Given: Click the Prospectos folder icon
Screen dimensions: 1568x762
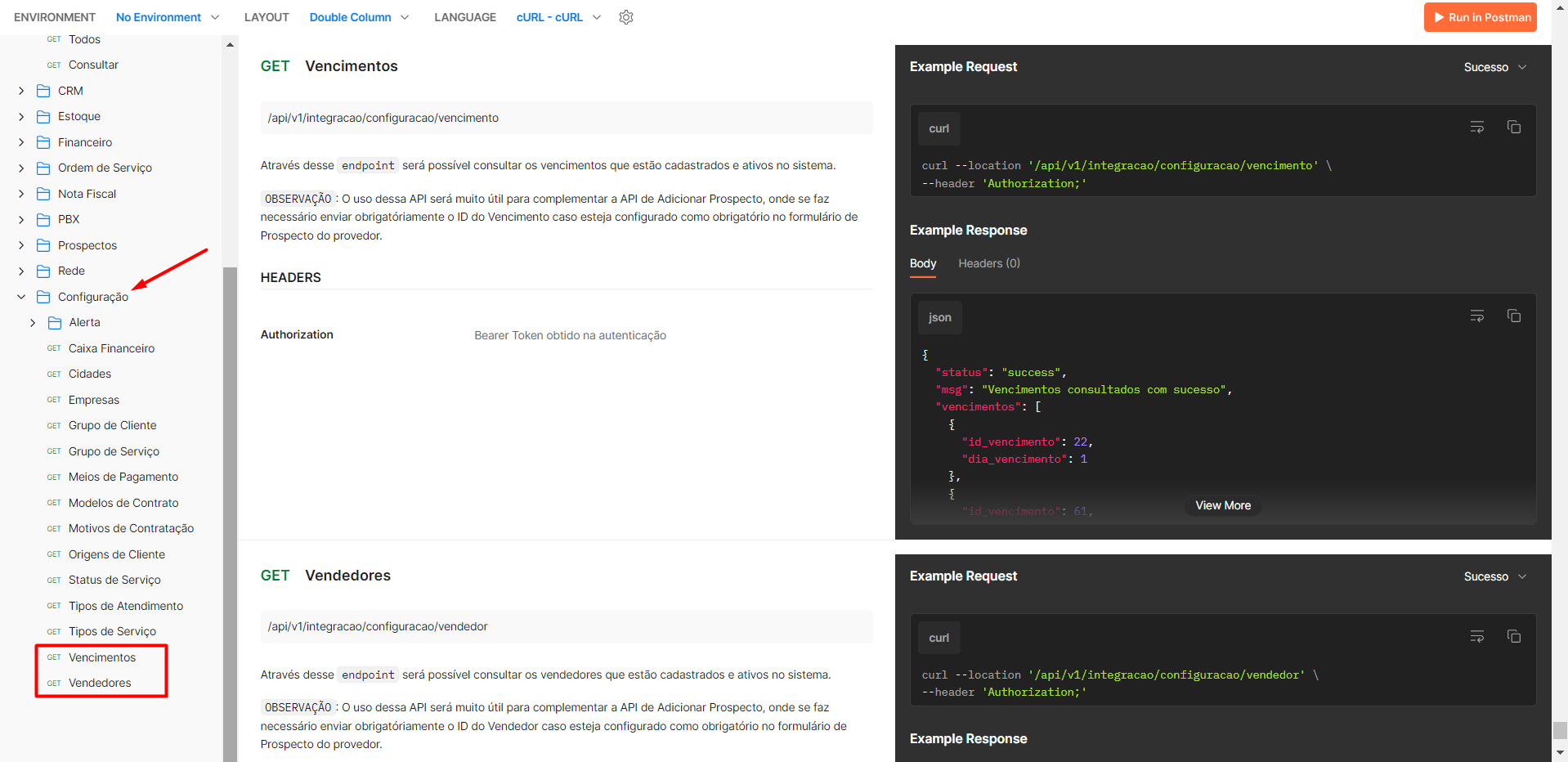Looking at the screenshot, I should (43, 245).
